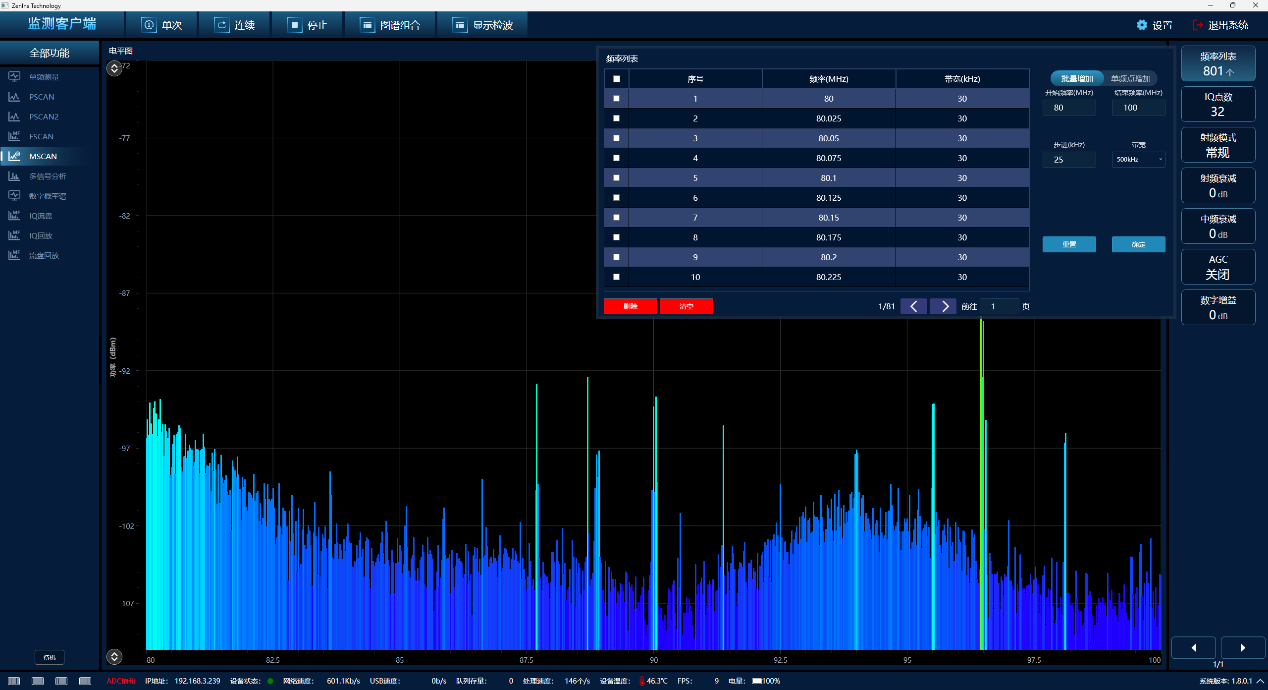
Task: Click the monitor icon above the PSCAN item
Action: 14,77
